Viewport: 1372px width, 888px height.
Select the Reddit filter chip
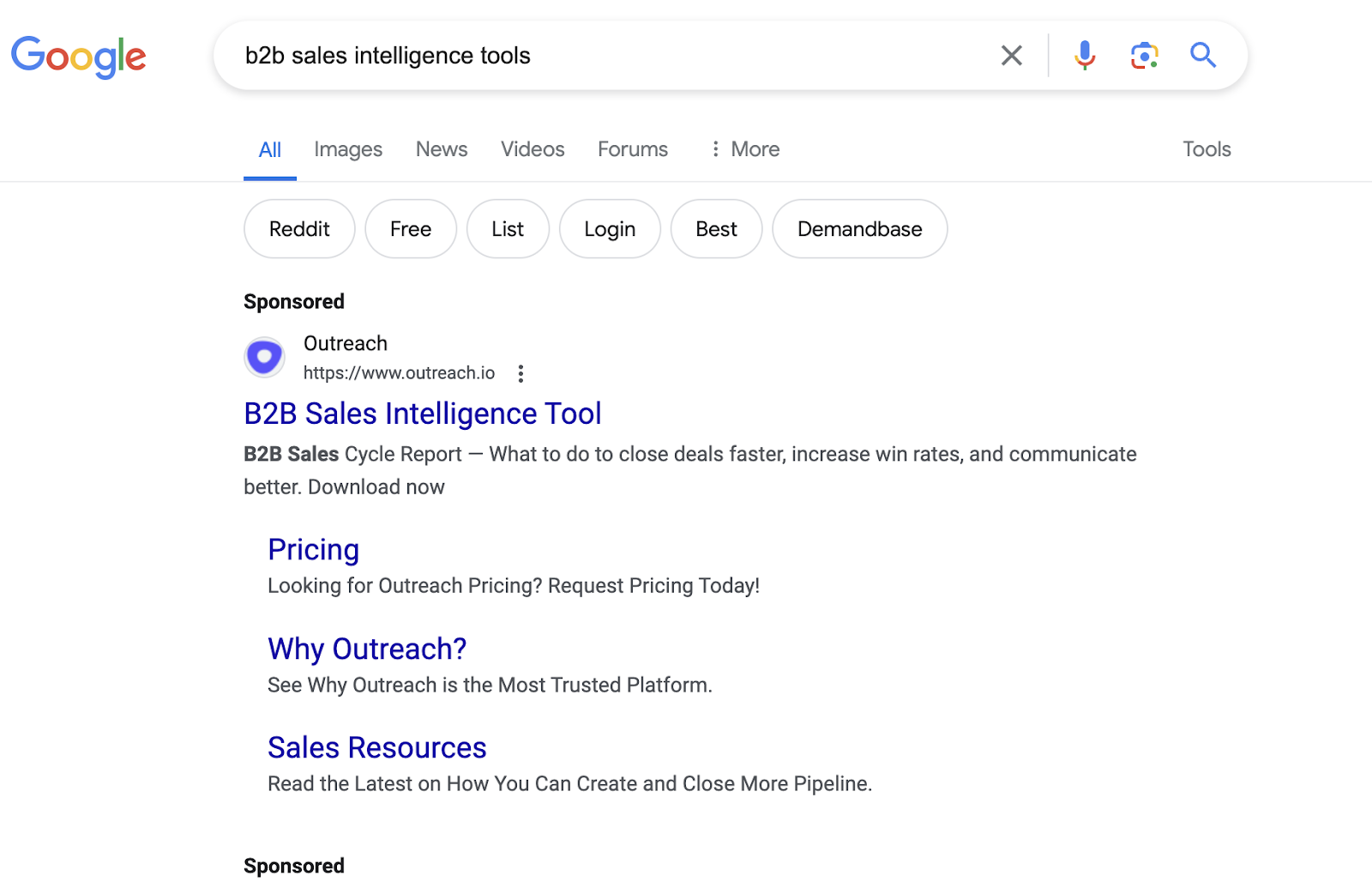[299, 229]
